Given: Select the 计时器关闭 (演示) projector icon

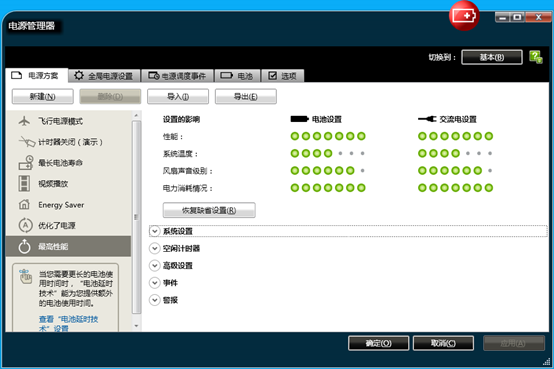Looking at the screenshot, I should [x=26, y=142].
